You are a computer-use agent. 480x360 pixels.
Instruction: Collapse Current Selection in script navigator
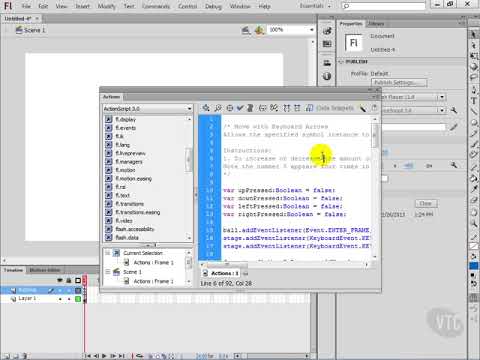click(108, 253)
